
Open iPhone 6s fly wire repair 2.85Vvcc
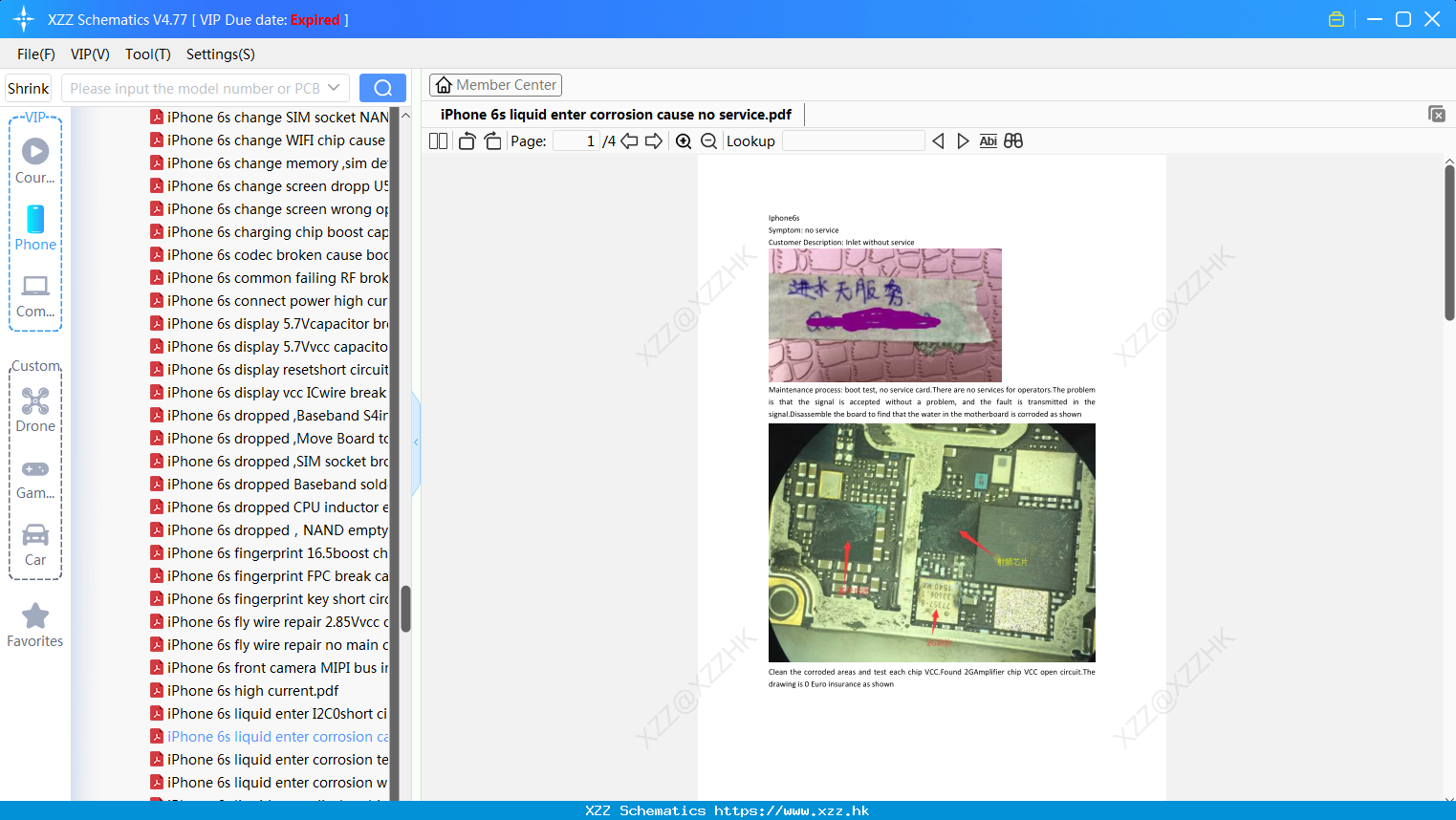(x=270, y=622)
